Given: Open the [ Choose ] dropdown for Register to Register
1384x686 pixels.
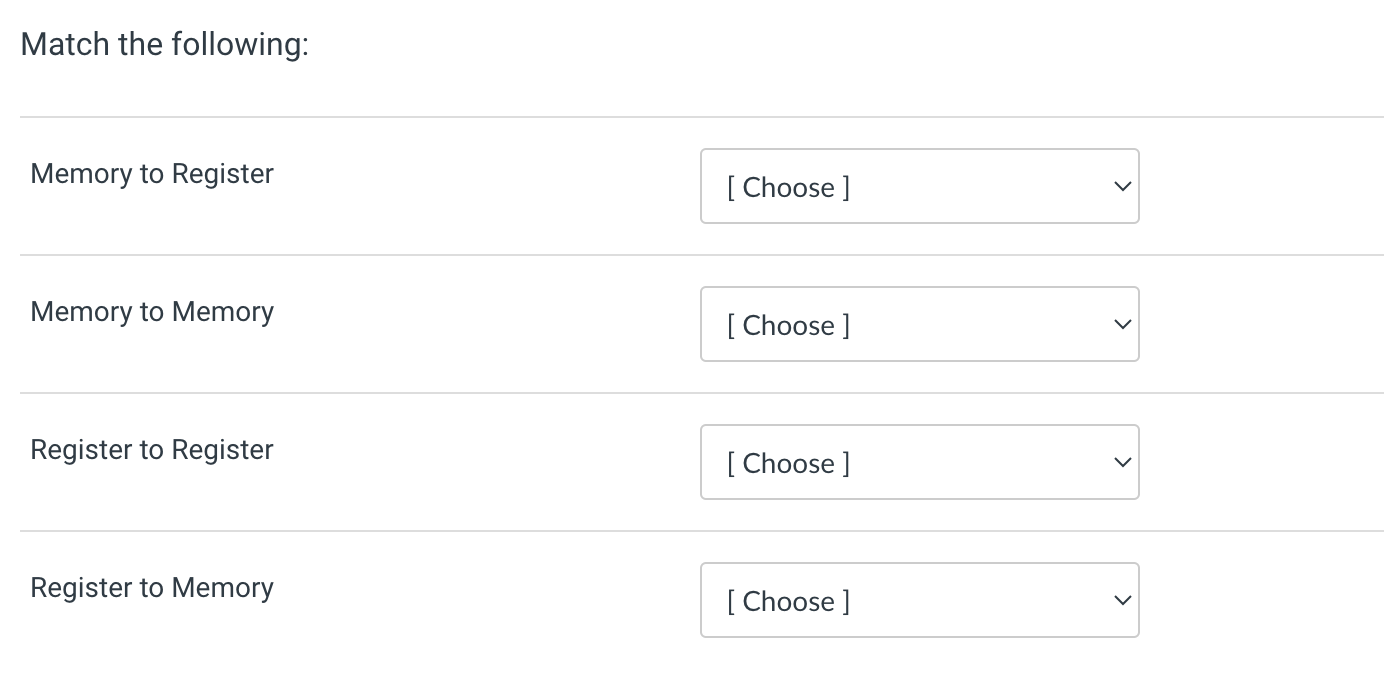Looking at the screenshot, I should [x=919, y=462].
